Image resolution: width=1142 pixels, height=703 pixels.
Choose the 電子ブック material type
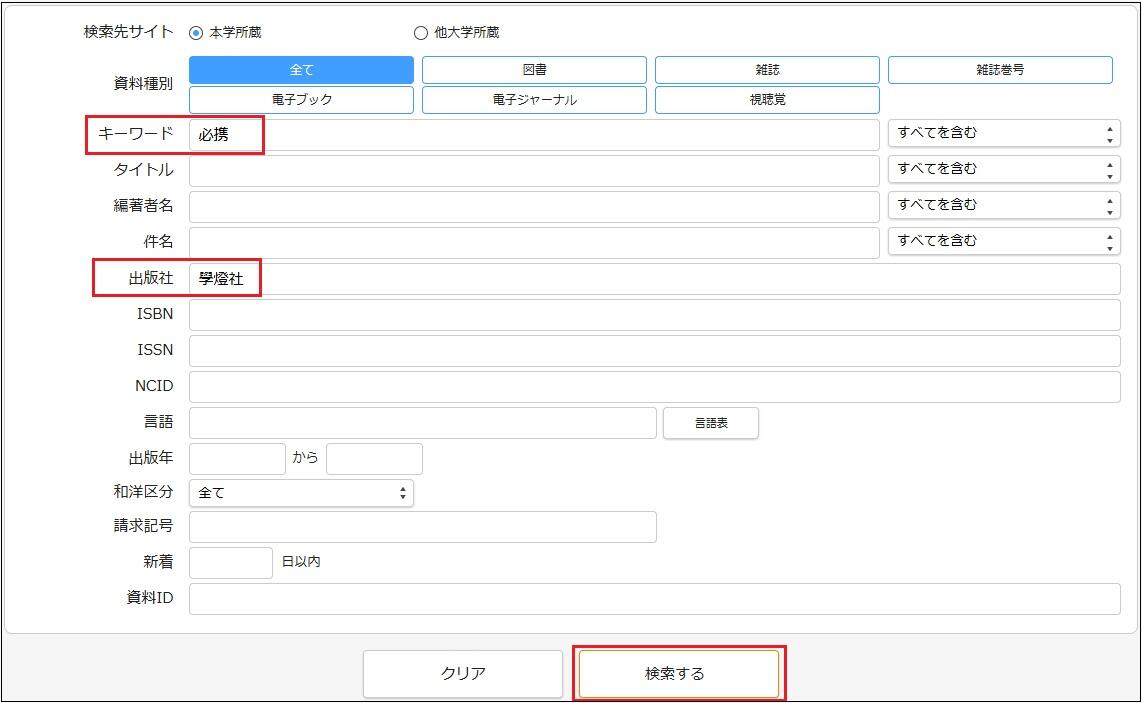coord(302,100)
